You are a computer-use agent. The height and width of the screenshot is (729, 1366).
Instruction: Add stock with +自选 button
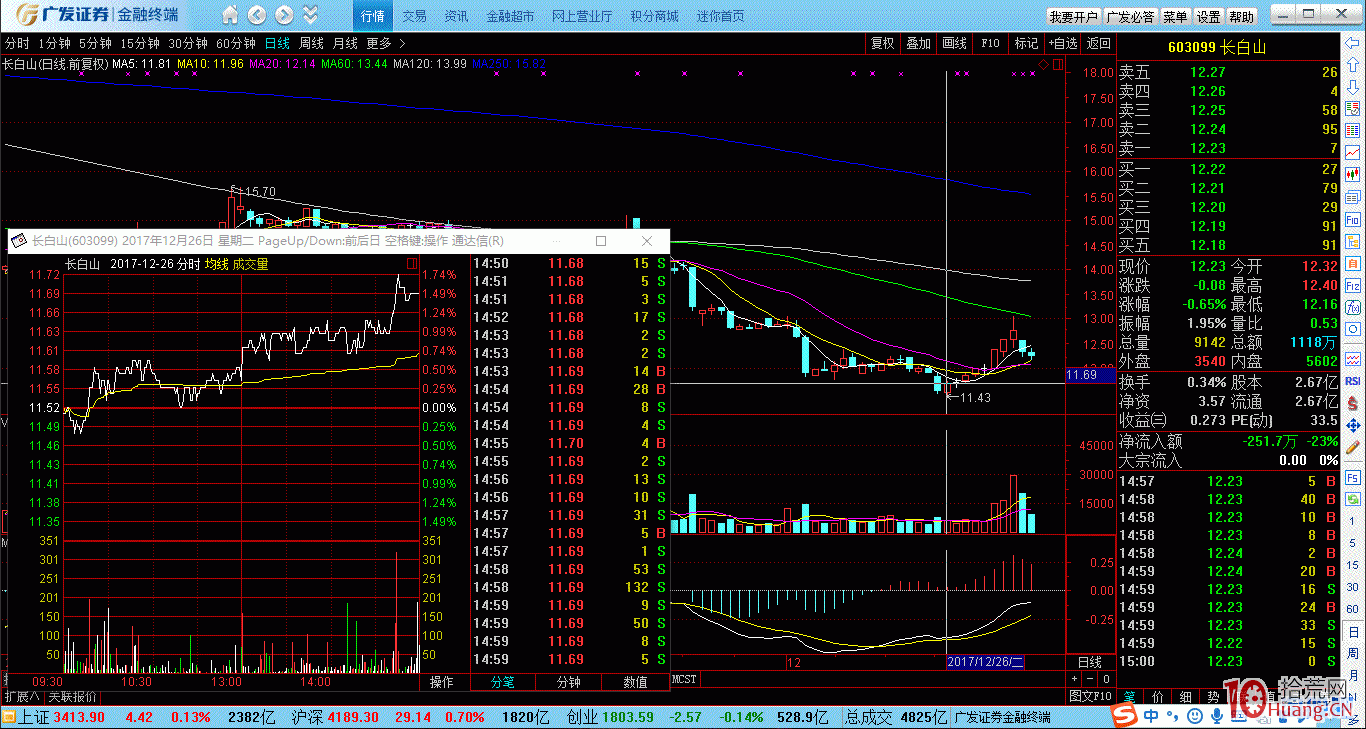click(x=1063, y=44)
